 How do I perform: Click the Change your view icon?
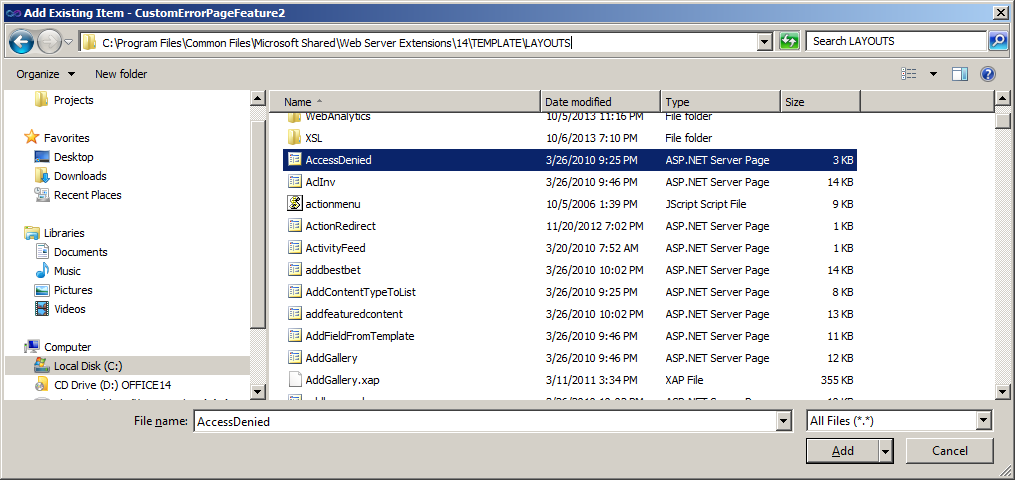pos(909,74)
